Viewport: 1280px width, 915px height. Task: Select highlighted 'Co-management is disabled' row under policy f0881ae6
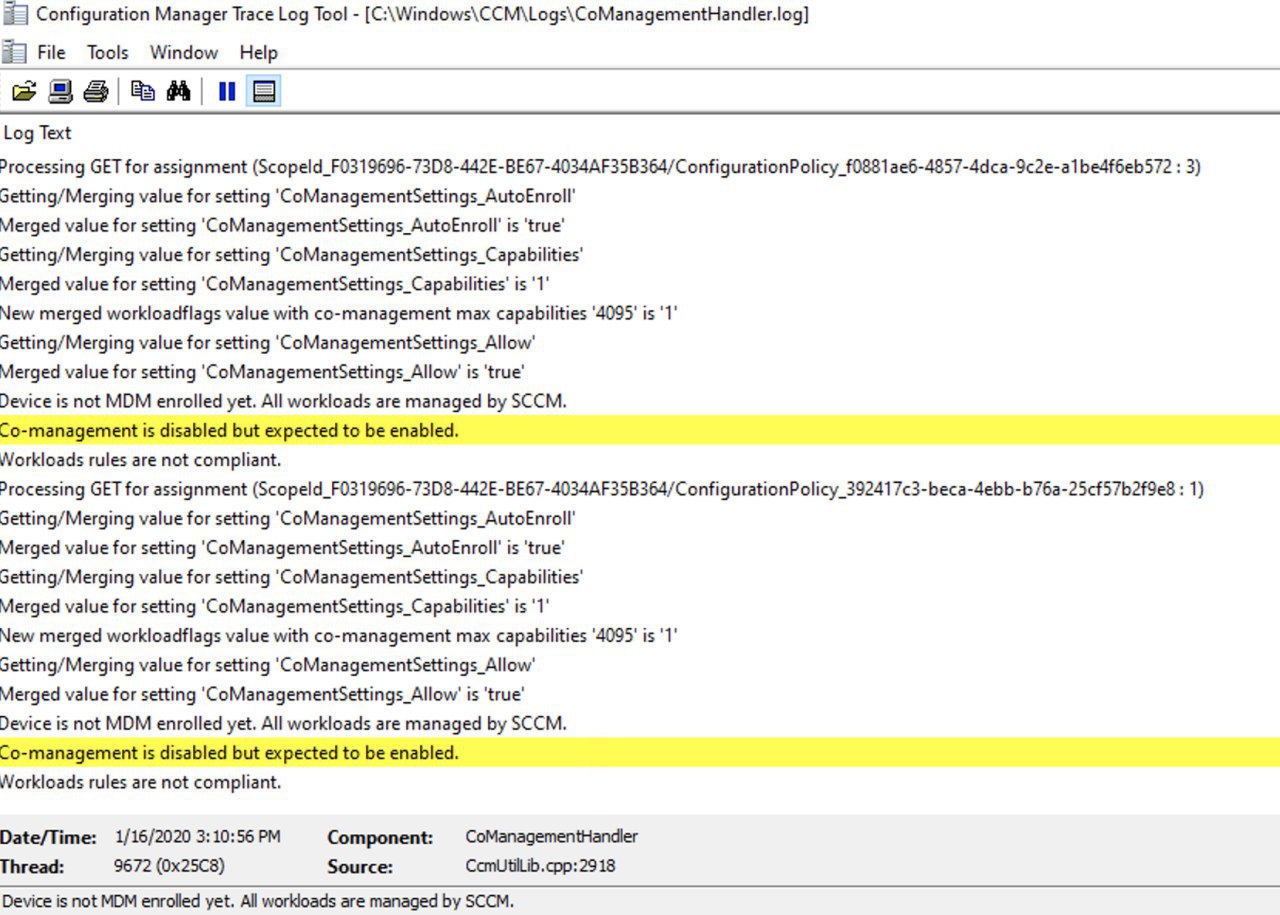tap(640, 430)
